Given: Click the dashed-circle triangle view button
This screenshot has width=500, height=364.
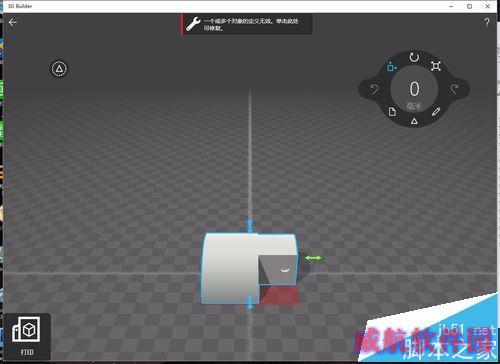Looking at the screenshot, I should (59, 69).
